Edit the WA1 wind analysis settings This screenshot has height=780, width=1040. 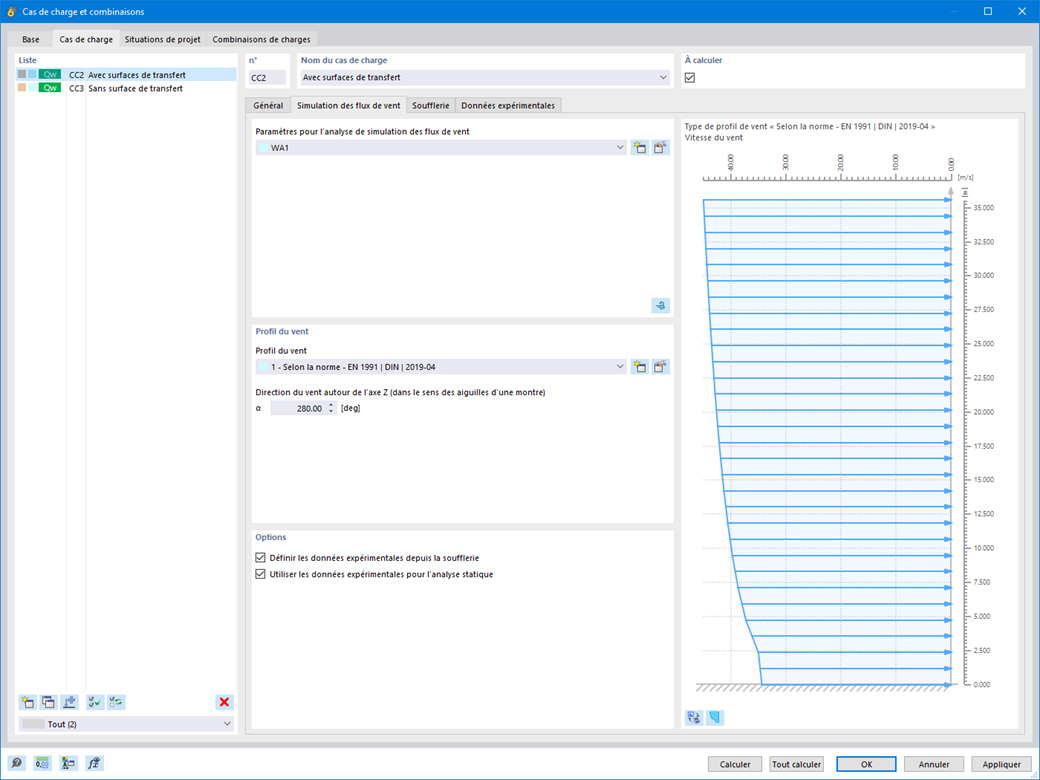[x=660, y=147]
